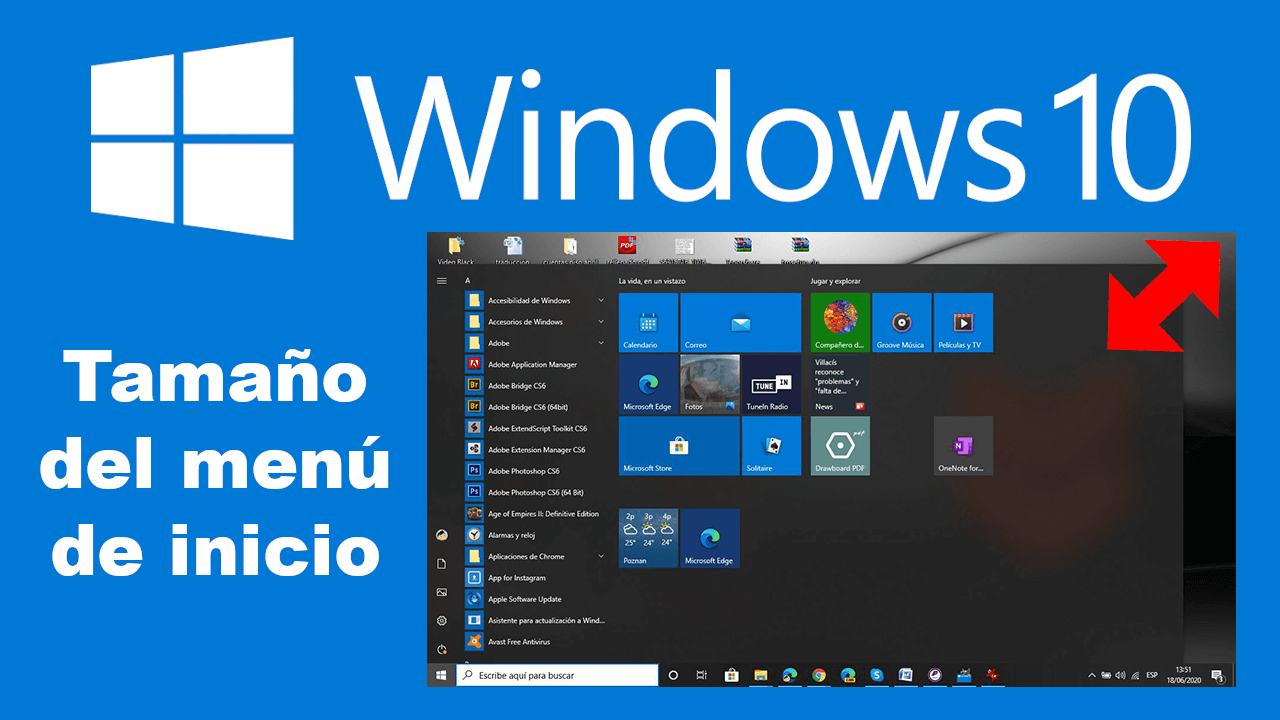
Task: Click the Jugar y explorar group title
Action: tap(836, 281)
